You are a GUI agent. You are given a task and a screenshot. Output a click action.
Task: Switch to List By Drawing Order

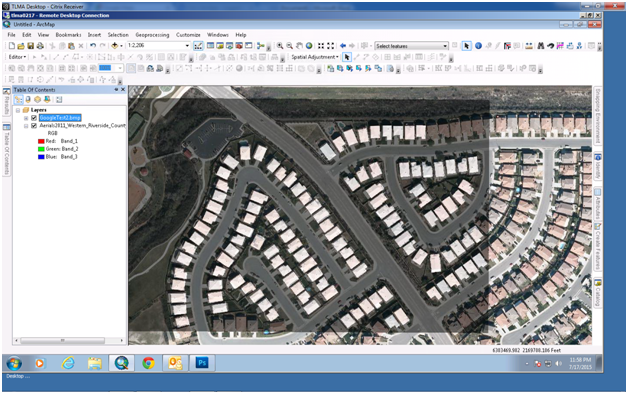point(18,99)
